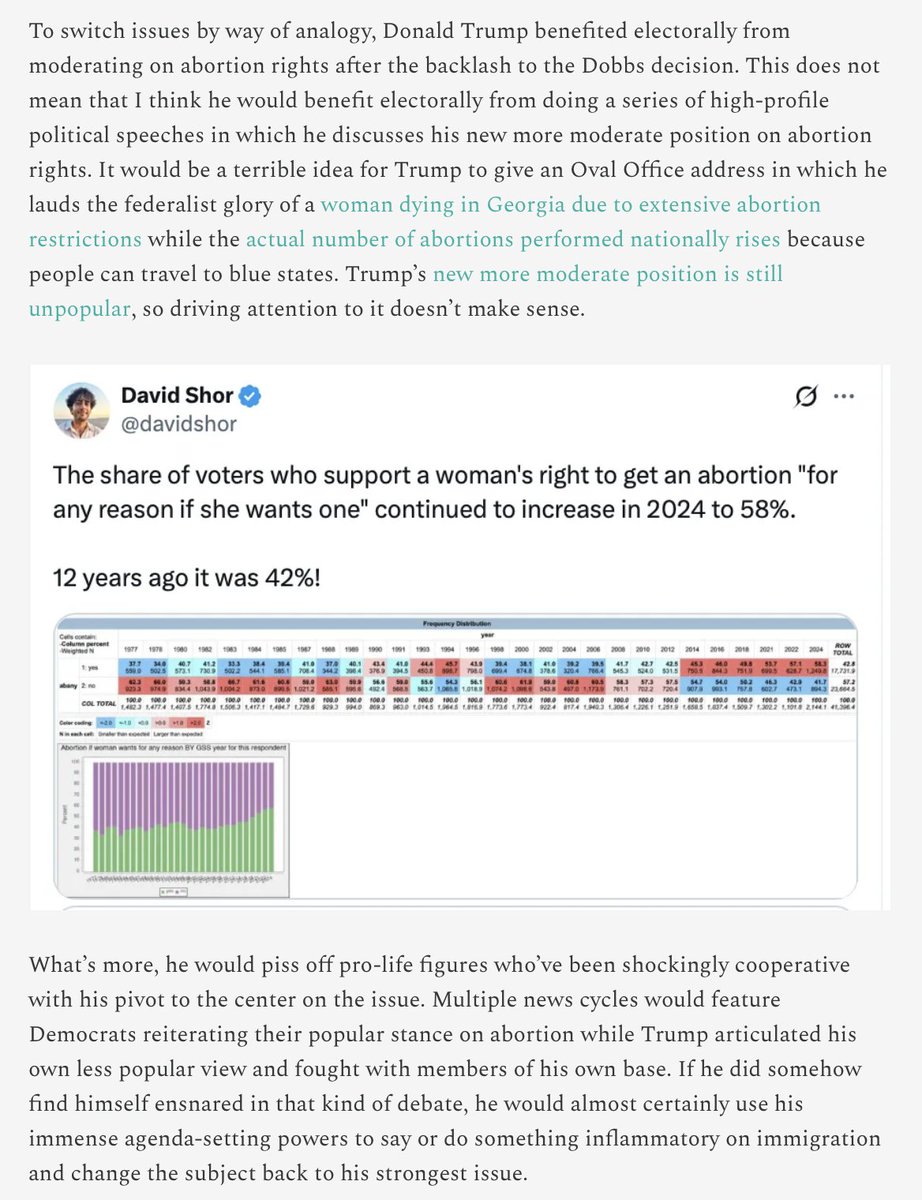Open the tweet's three-dot more menu
Screen dimensions: 922x1200
click(843, 398)
